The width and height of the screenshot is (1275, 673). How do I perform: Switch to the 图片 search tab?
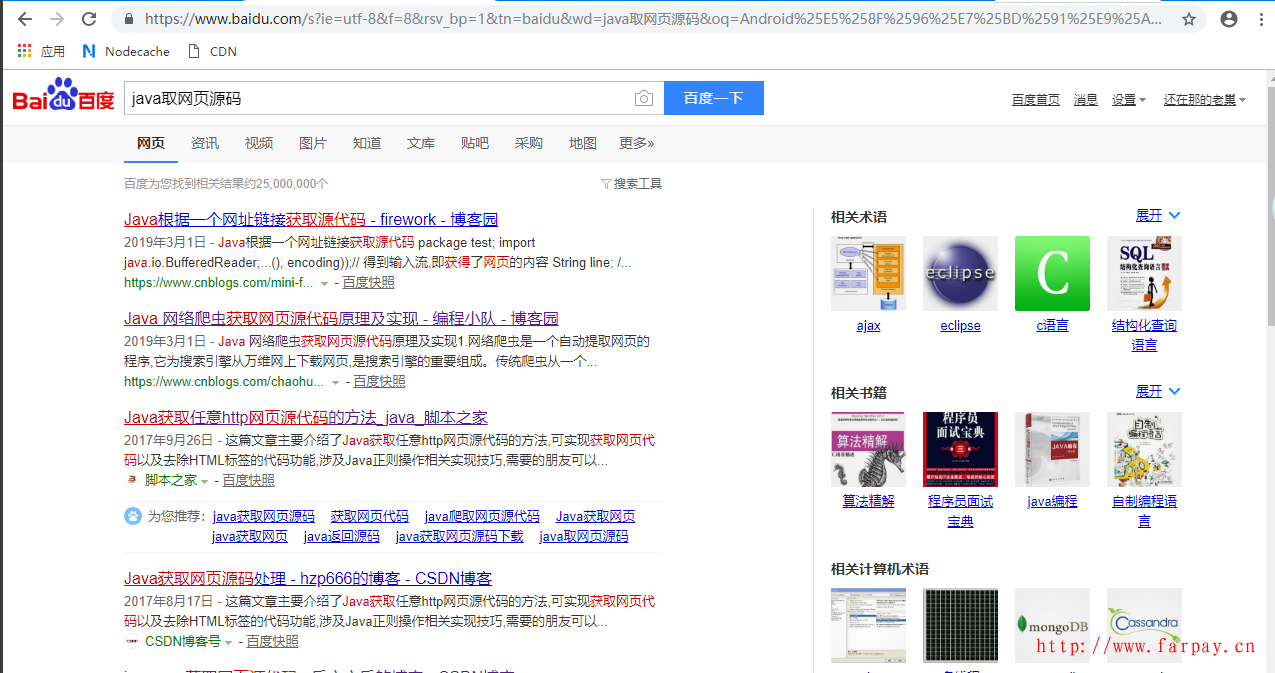[x=313, y=143]
